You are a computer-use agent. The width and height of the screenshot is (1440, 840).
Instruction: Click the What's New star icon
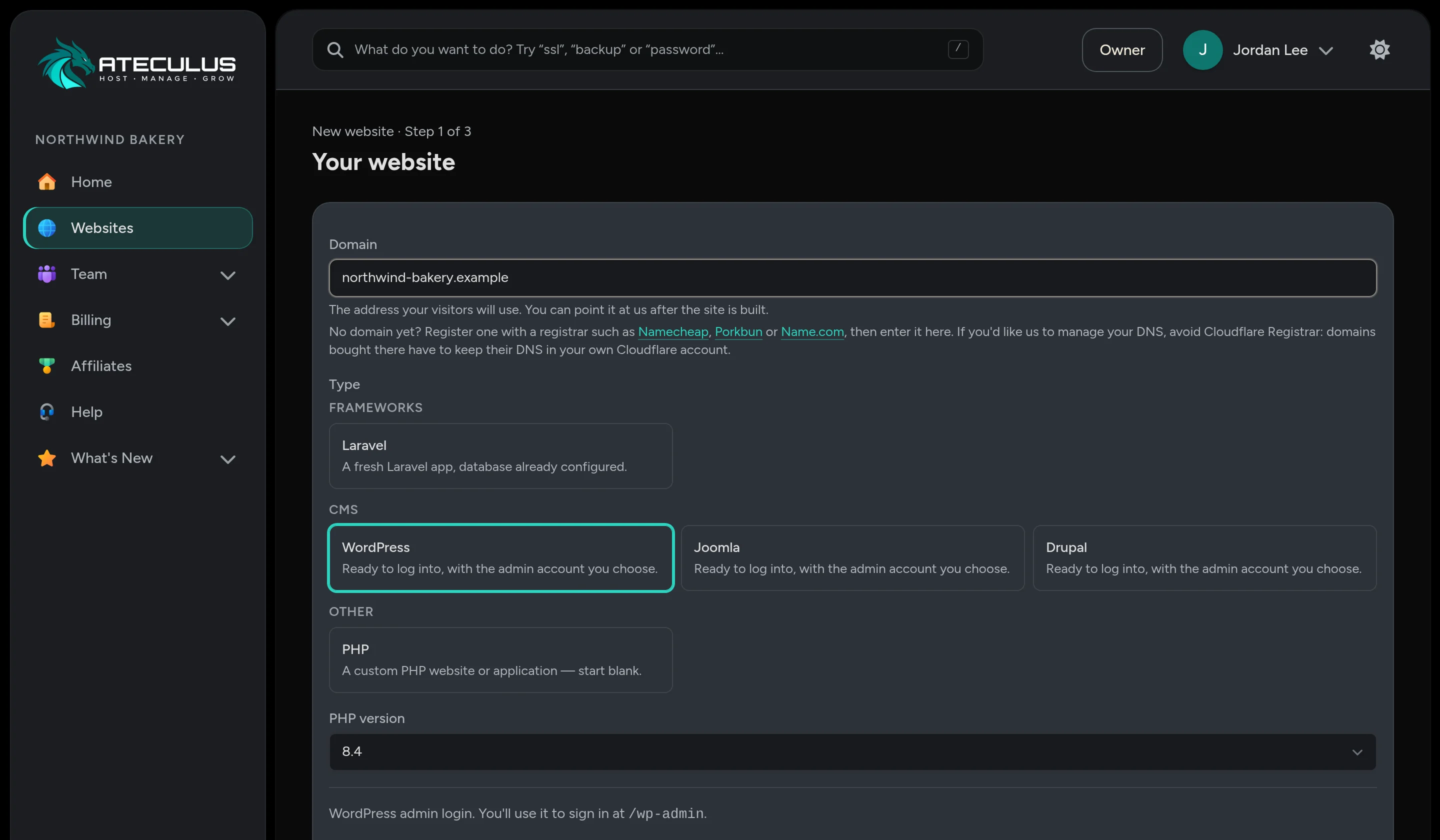pyautogui.click(x=47, y=458)
